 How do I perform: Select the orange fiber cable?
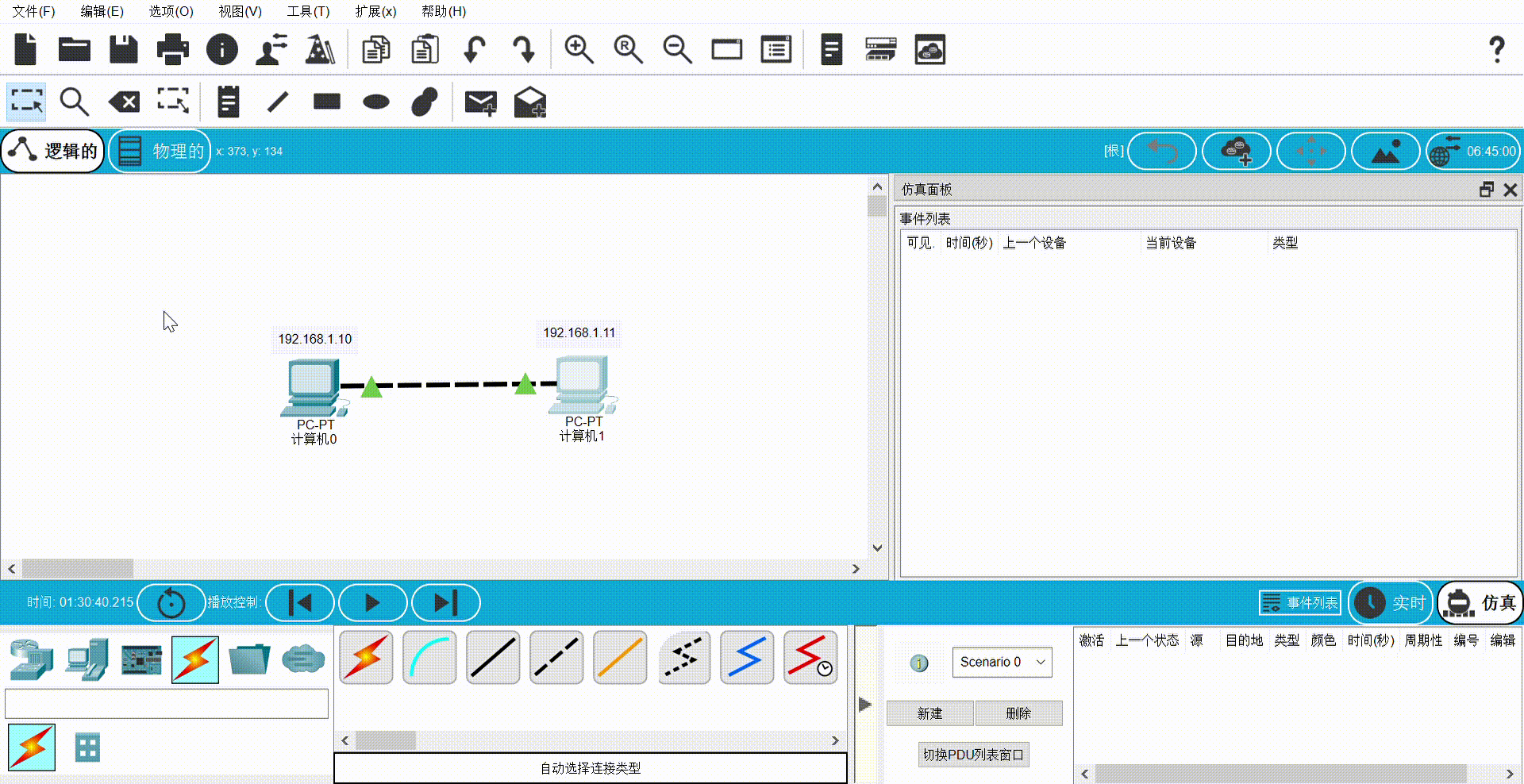(620, 658)
